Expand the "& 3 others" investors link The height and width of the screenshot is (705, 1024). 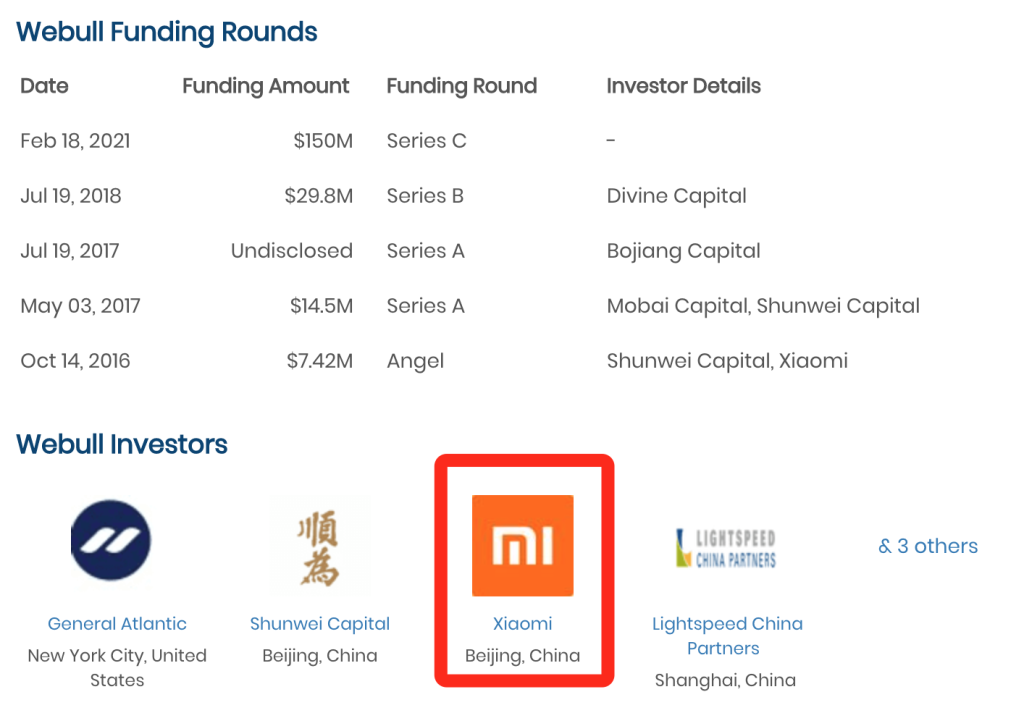pyautogui.click(x=928, y=546)
